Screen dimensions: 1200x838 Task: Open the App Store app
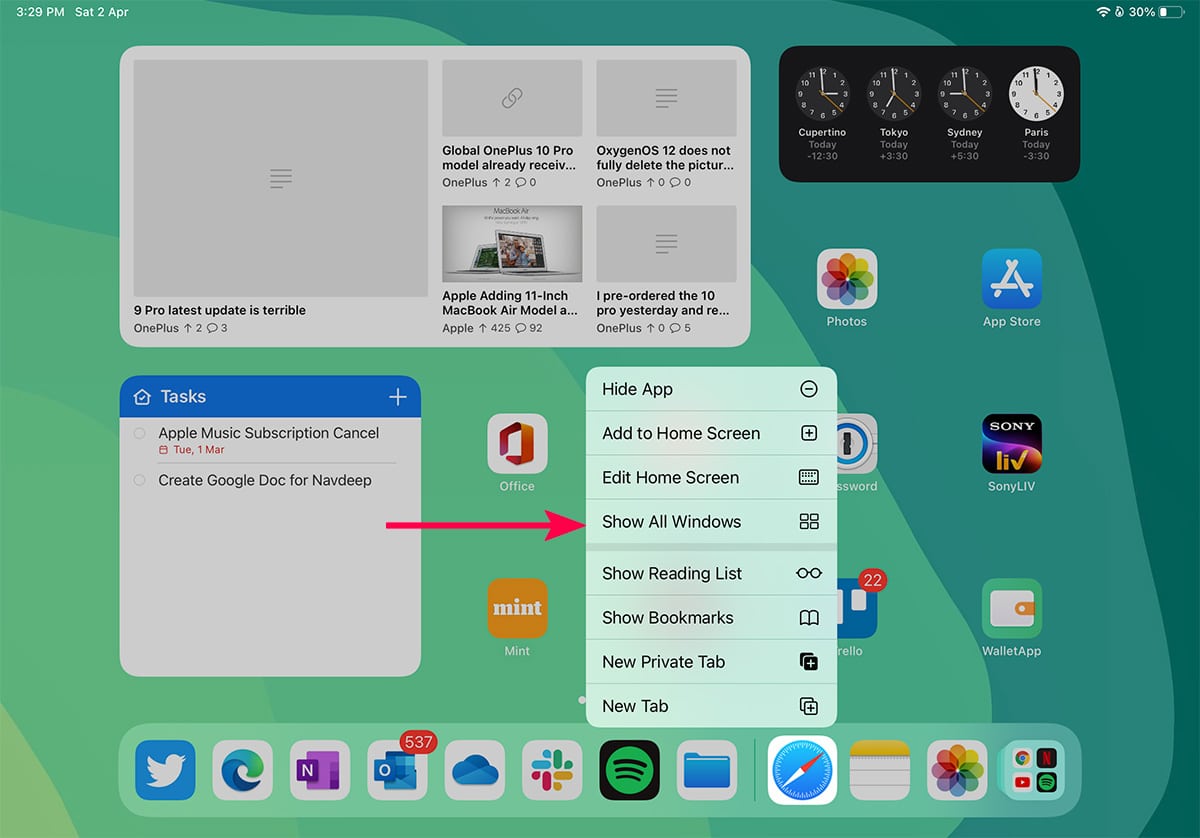pos(1011,279)
